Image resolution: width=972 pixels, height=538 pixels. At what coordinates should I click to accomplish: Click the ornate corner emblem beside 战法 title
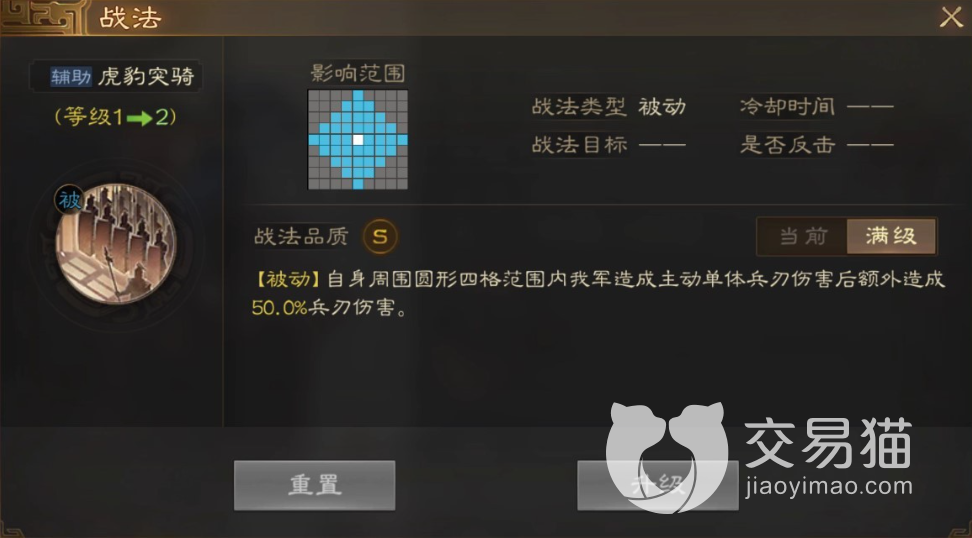tap(42, 16)
